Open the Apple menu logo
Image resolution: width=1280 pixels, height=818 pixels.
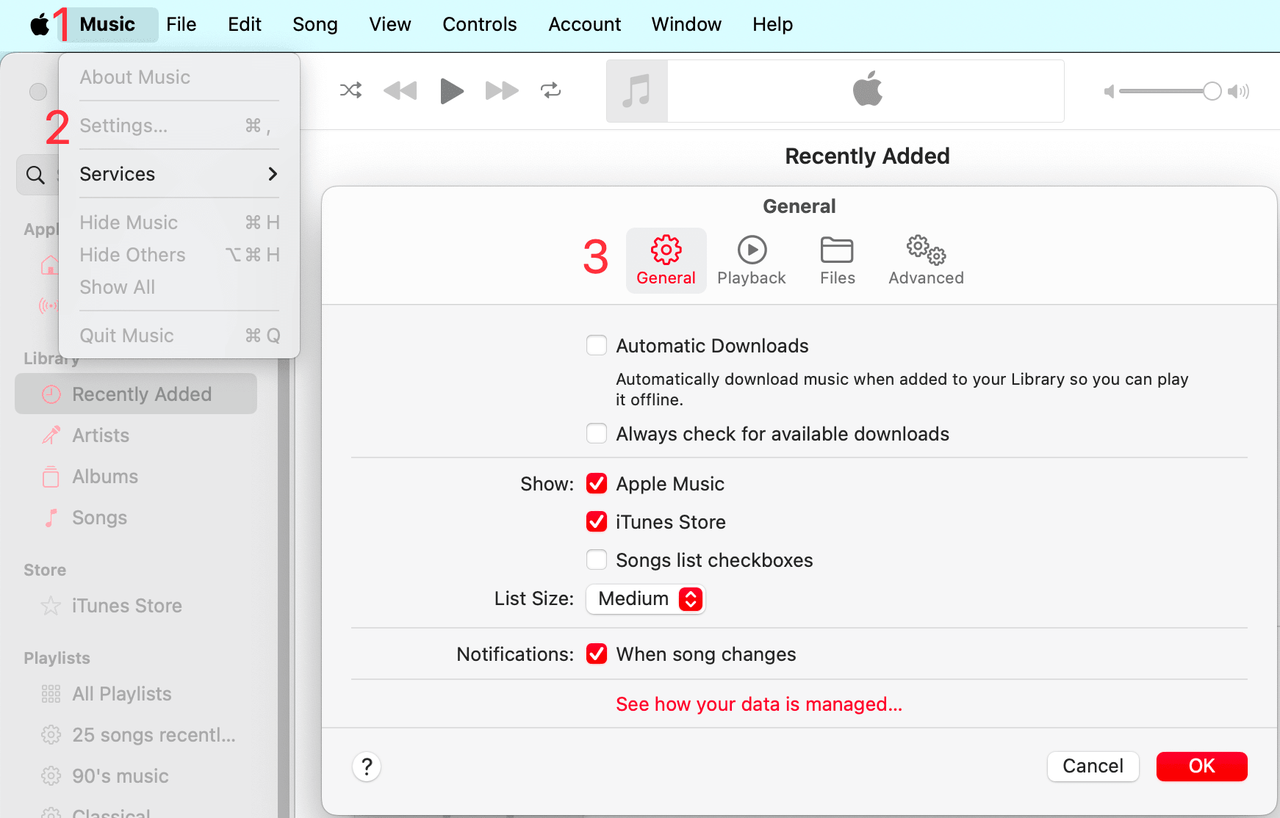coord(39,24)
